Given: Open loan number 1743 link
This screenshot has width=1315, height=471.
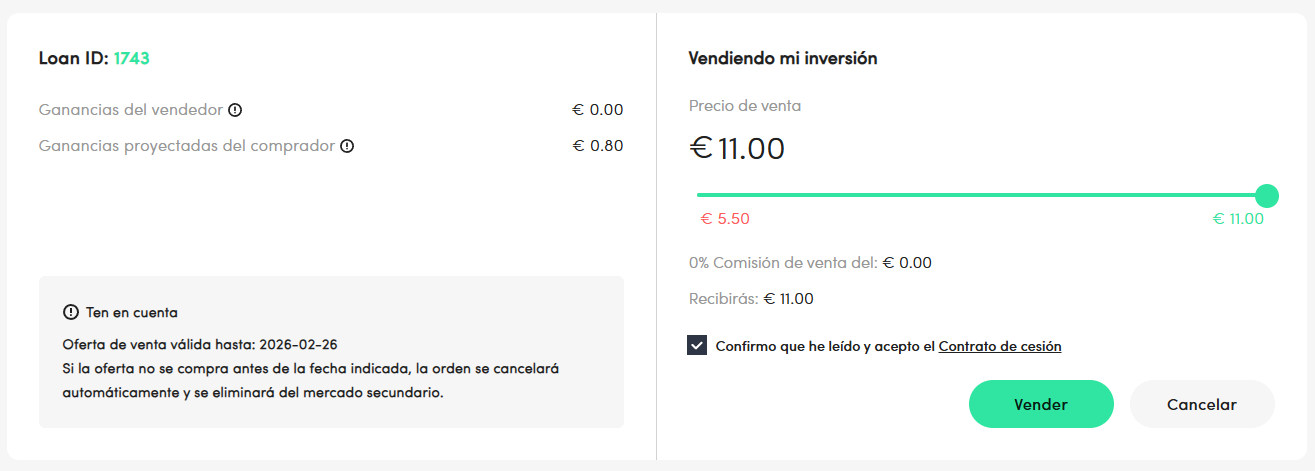Looking at the screenshot, I should coord(131,58).
